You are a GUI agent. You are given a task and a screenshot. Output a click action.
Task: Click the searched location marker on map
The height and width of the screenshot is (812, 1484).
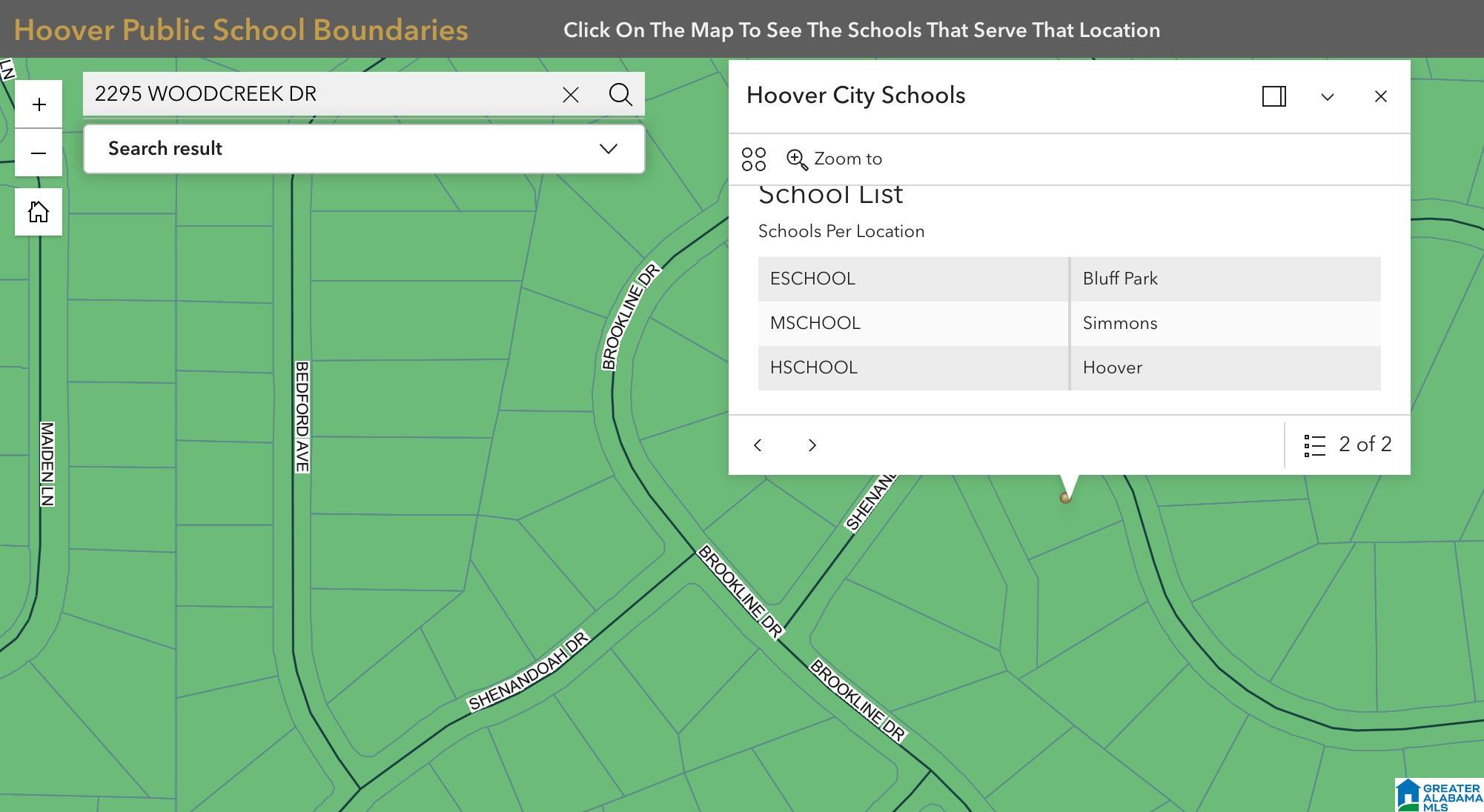click(x=1065, y=498)
